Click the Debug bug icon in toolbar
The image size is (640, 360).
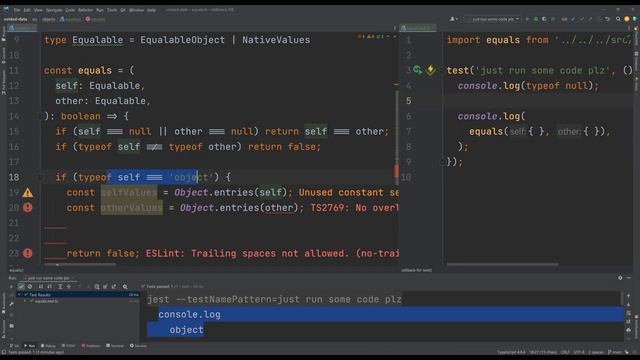[536, 19]
